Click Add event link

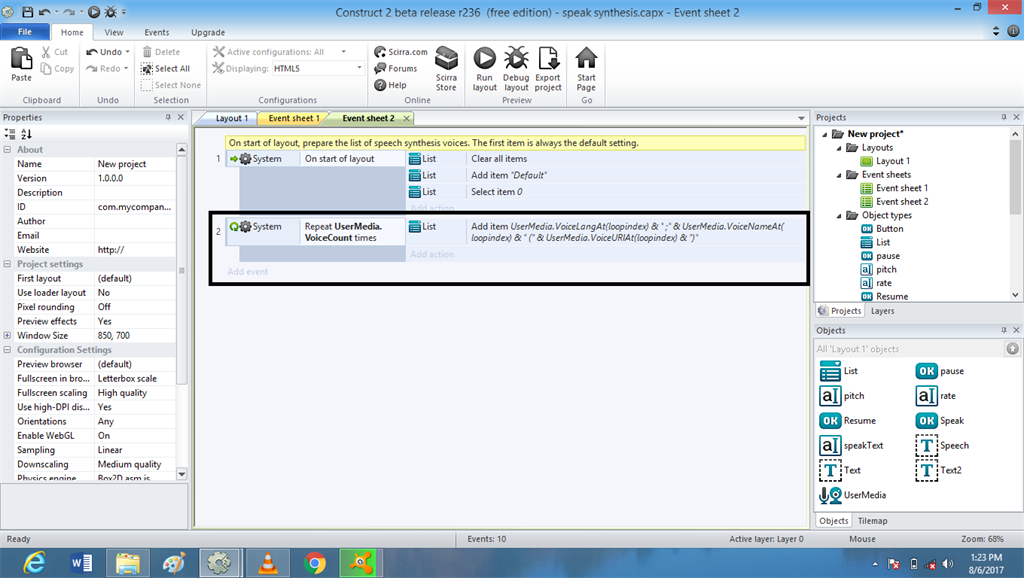tap(248, 272)
